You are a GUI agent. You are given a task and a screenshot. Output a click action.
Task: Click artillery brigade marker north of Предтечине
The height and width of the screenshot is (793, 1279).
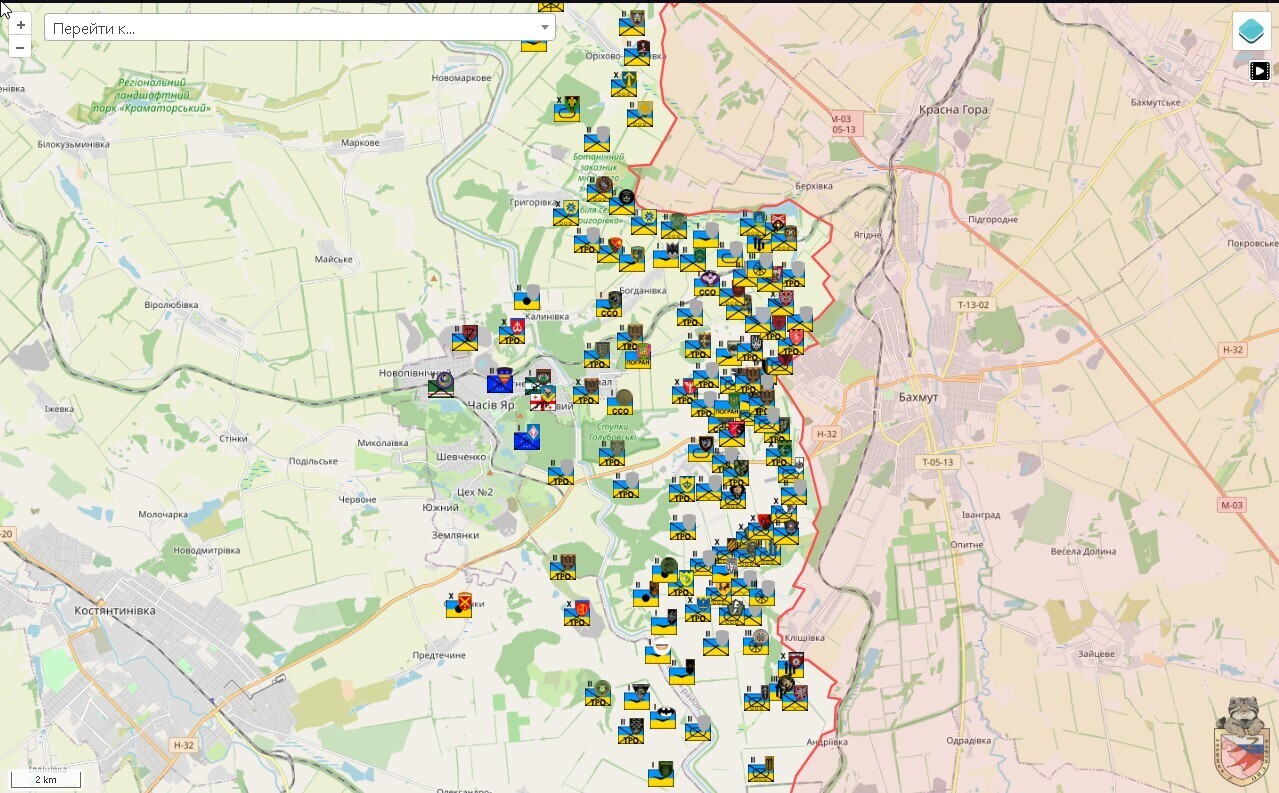(459, 606)
